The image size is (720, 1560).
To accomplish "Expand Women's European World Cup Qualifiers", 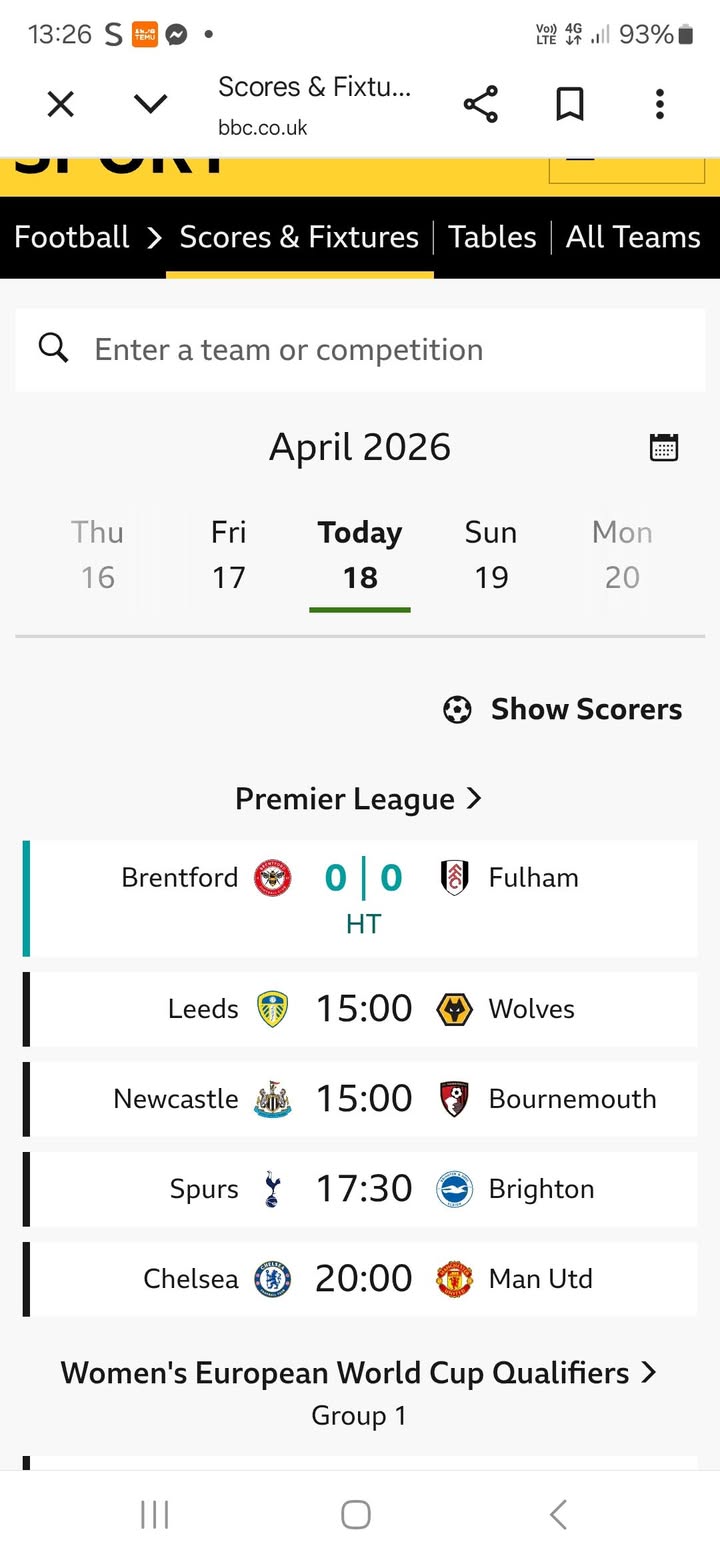I will pos(359,1373).
